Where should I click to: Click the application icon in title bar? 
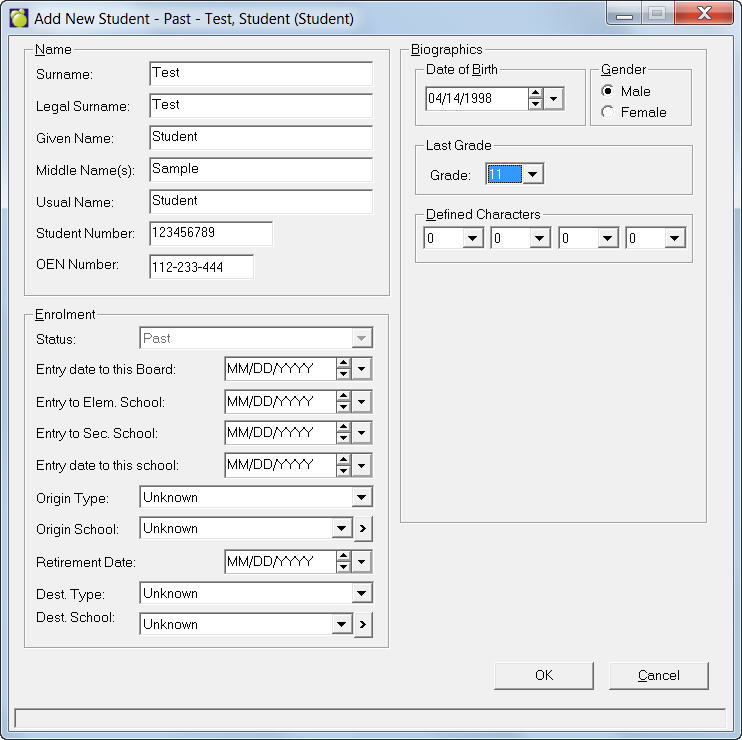(x=18, y=19)
